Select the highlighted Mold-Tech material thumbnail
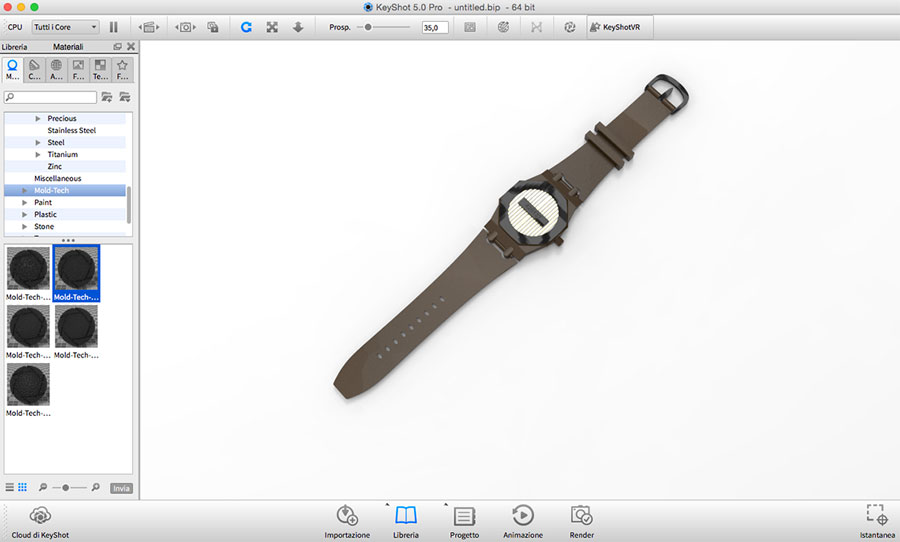Screen dimensions: 900x542 pyautogui.click(x=76, y=273)
